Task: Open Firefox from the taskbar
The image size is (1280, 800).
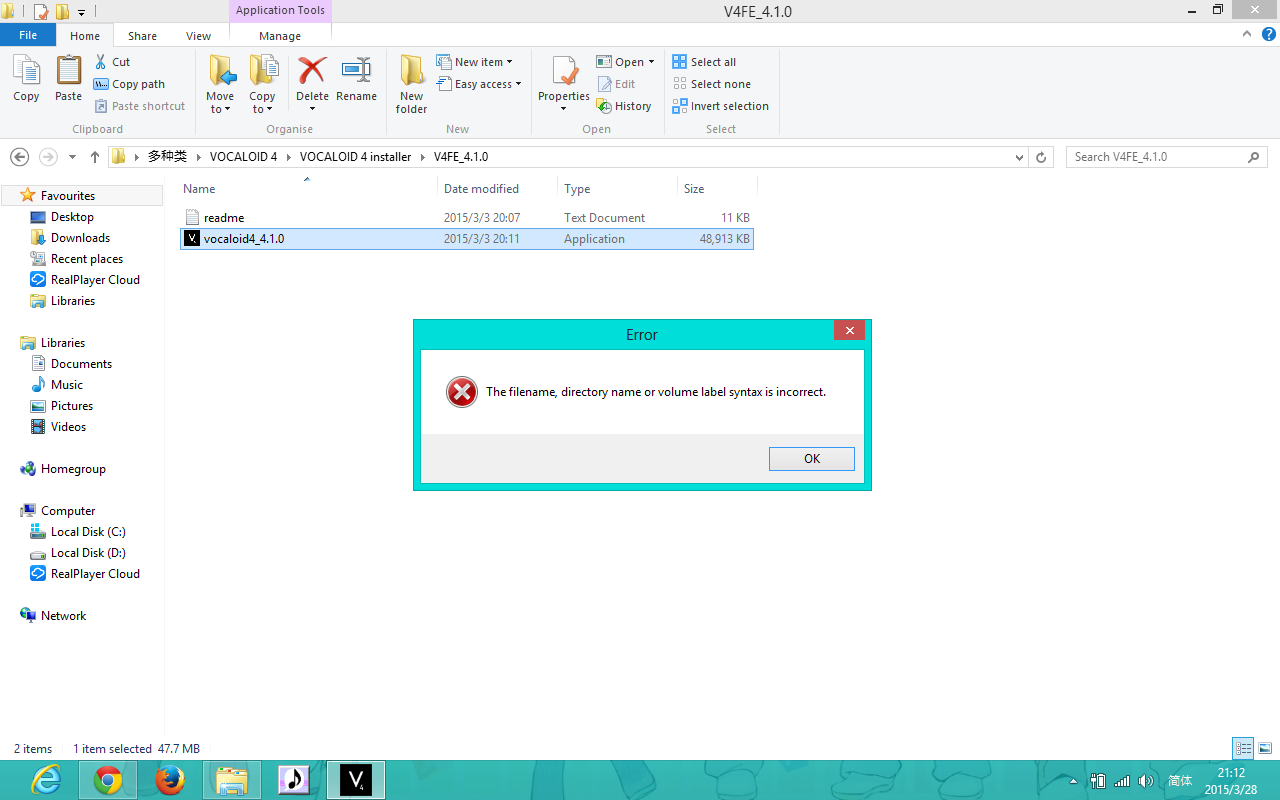Action: click(x=170, y=780)
